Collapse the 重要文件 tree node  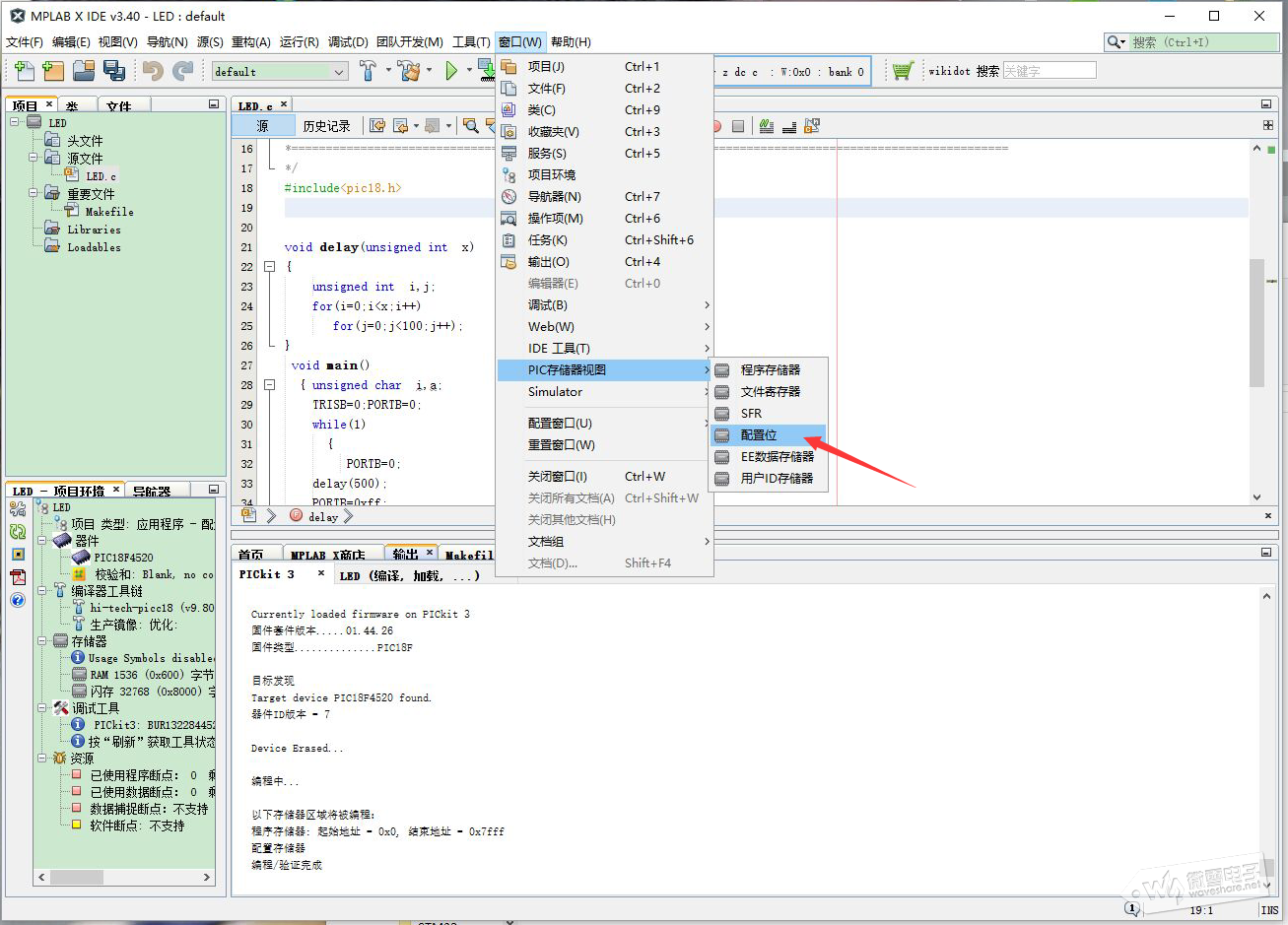coord(34,194)
